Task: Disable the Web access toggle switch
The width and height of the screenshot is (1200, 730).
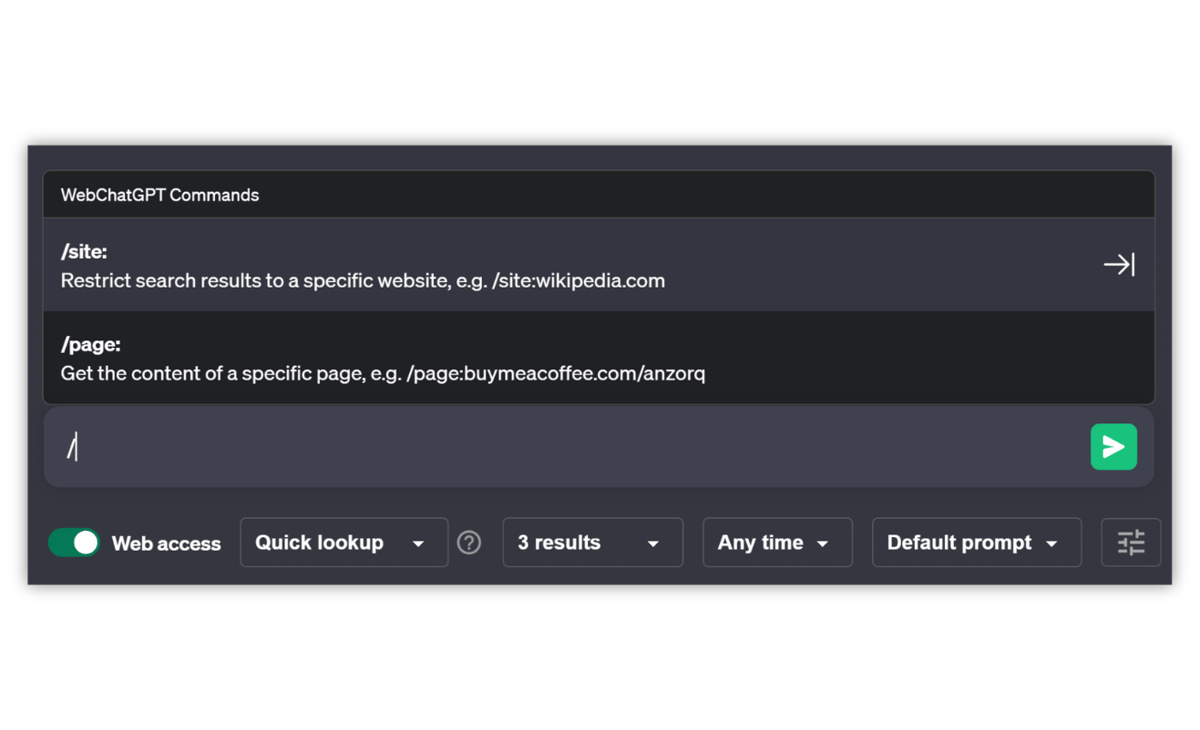Action: click(x=75, y=543)
